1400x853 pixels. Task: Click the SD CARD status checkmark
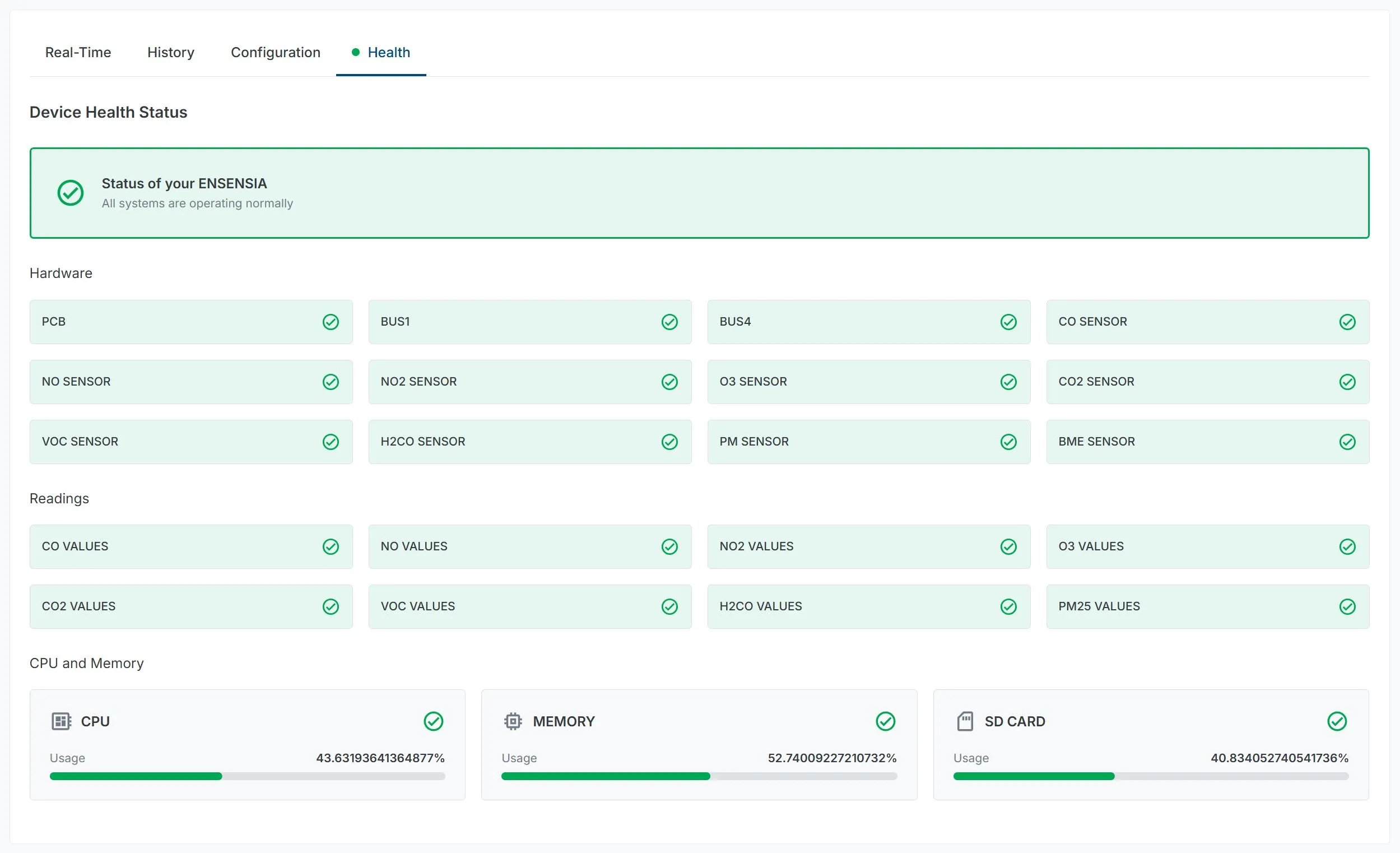(x=1337, y=721)
